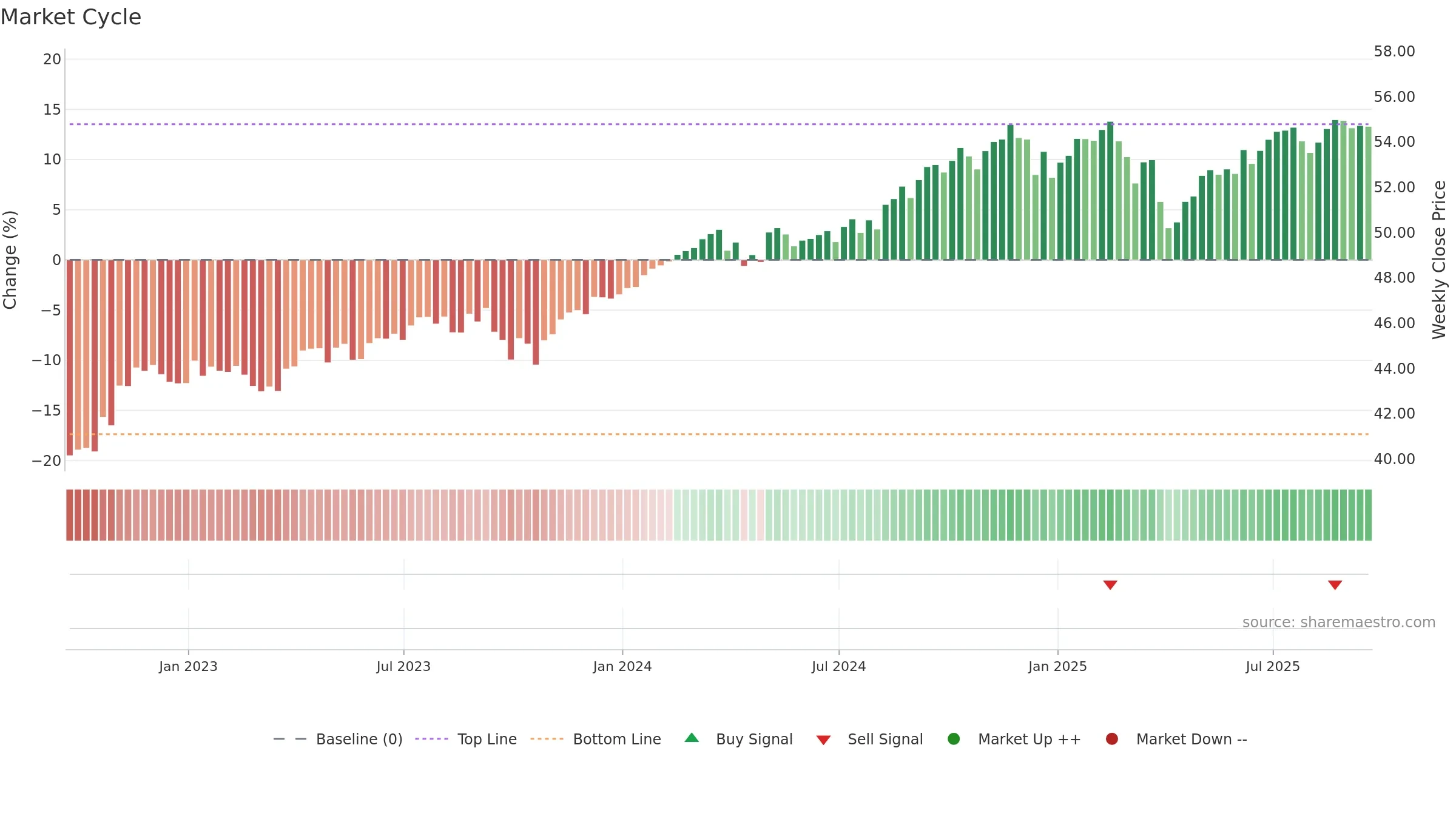Screen dimensions: 1456x819
Task: Click the sell signal marker after Jan 2025
Action: 1110,585
